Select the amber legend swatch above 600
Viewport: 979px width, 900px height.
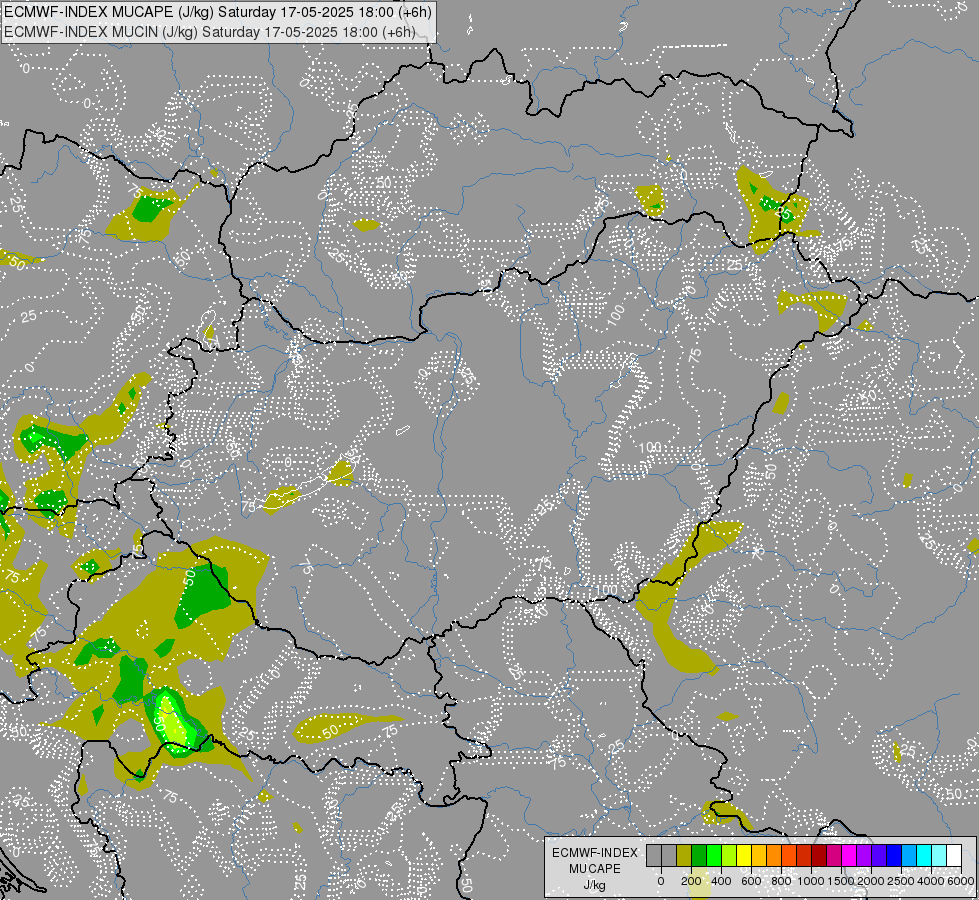pos(759,855)
